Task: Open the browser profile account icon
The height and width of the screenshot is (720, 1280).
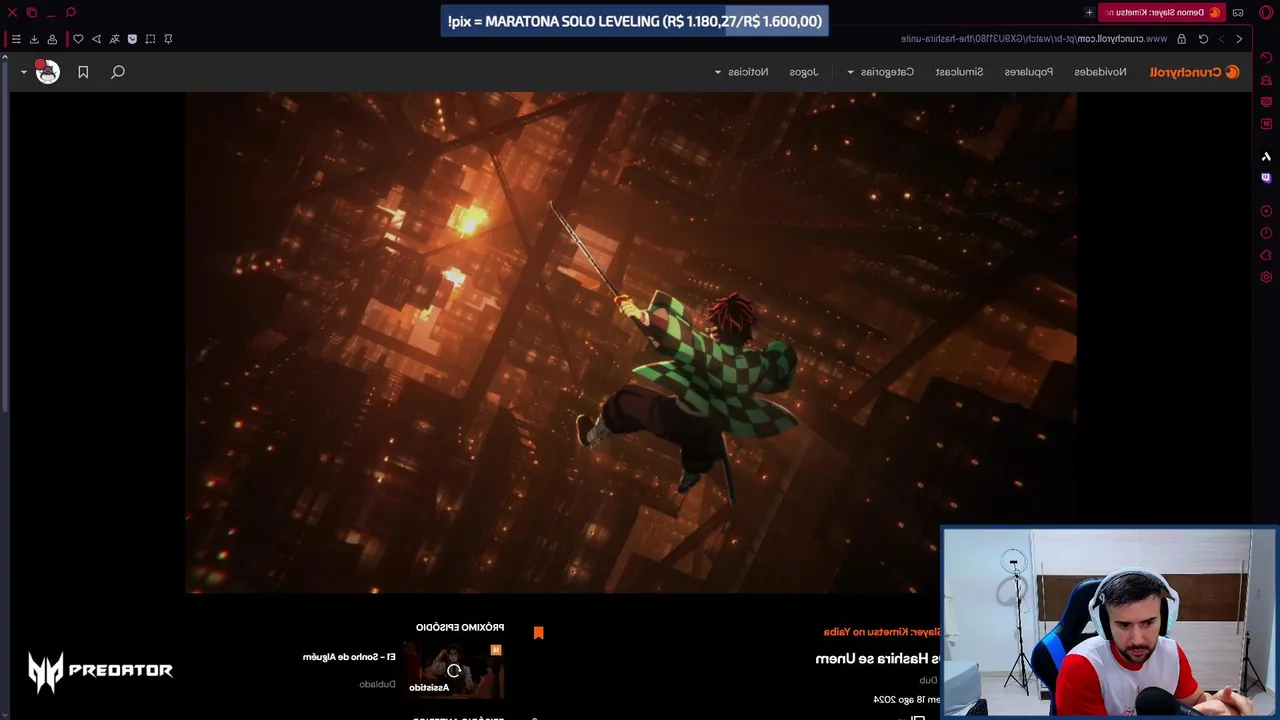Action: tap(52, 39)
